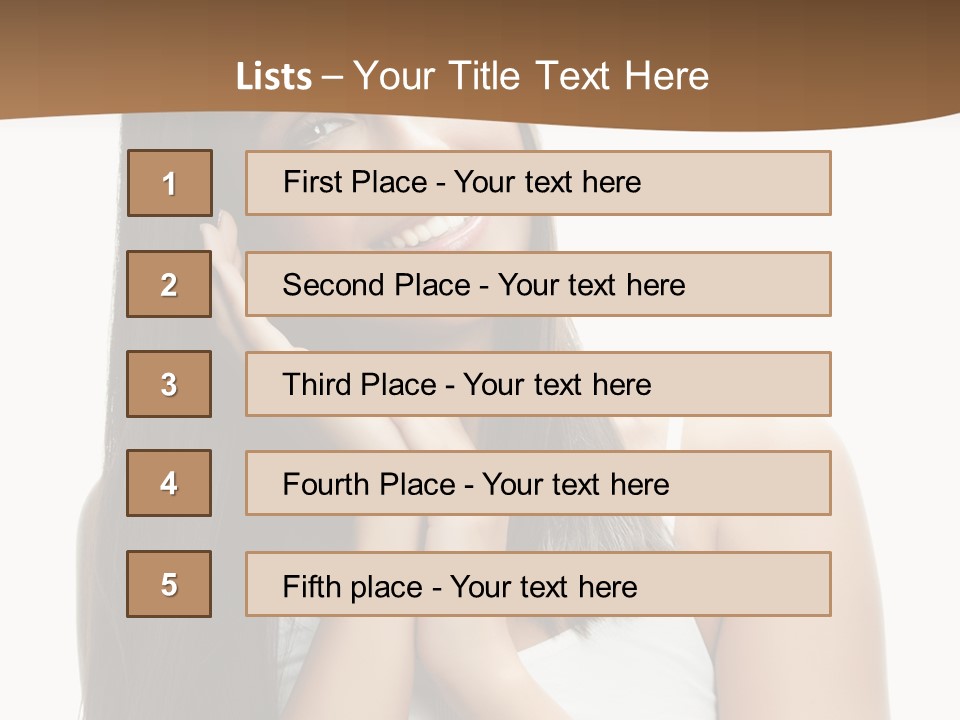Click the number 5 box
Image resolution: width=960 pixels, height=720 pixels.
click(x=169, y=584)
